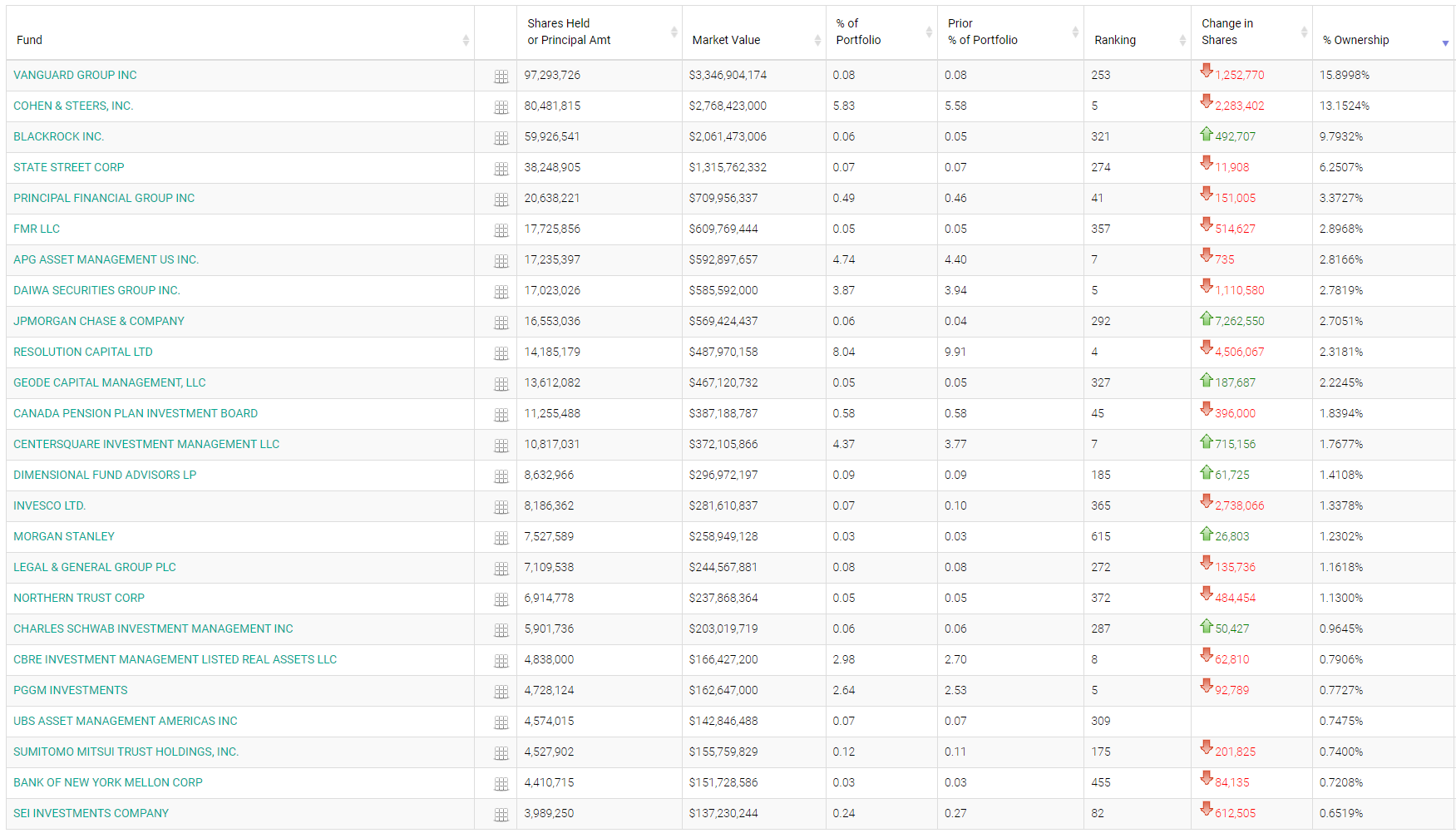Click grid icon in CBRE Investment Management row

coord(501,661)
